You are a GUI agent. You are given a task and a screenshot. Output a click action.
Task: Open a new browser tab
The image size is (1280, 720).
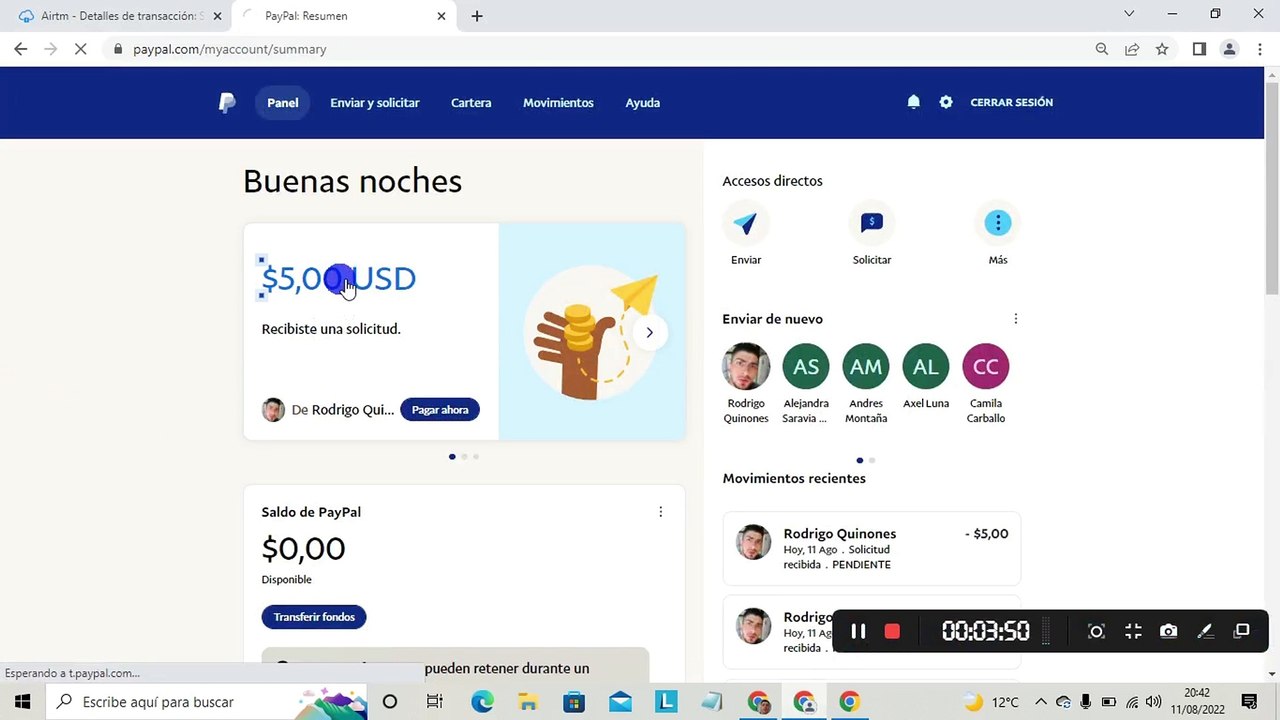[477, 16]
